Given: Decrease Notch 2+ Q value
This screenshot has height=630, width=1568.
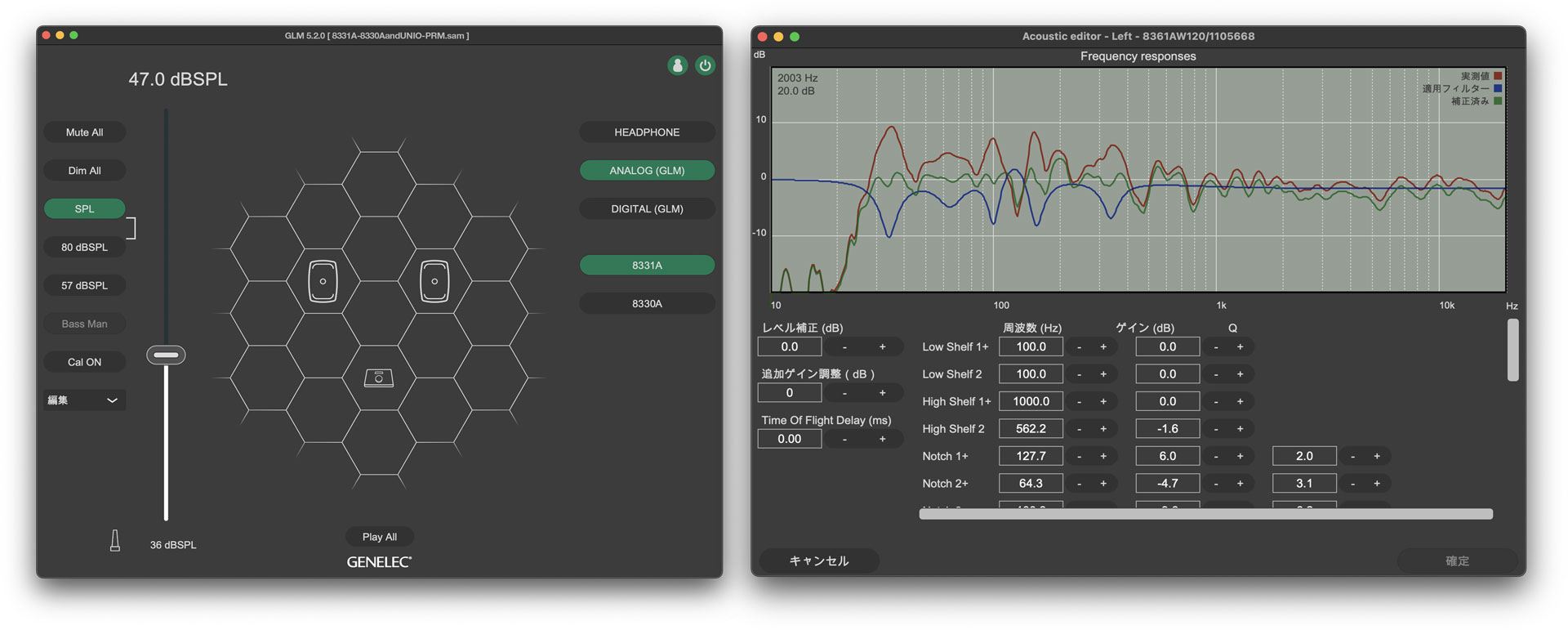Looking at the screenshot, I should pyautogui.click(x=1352, y=484).
